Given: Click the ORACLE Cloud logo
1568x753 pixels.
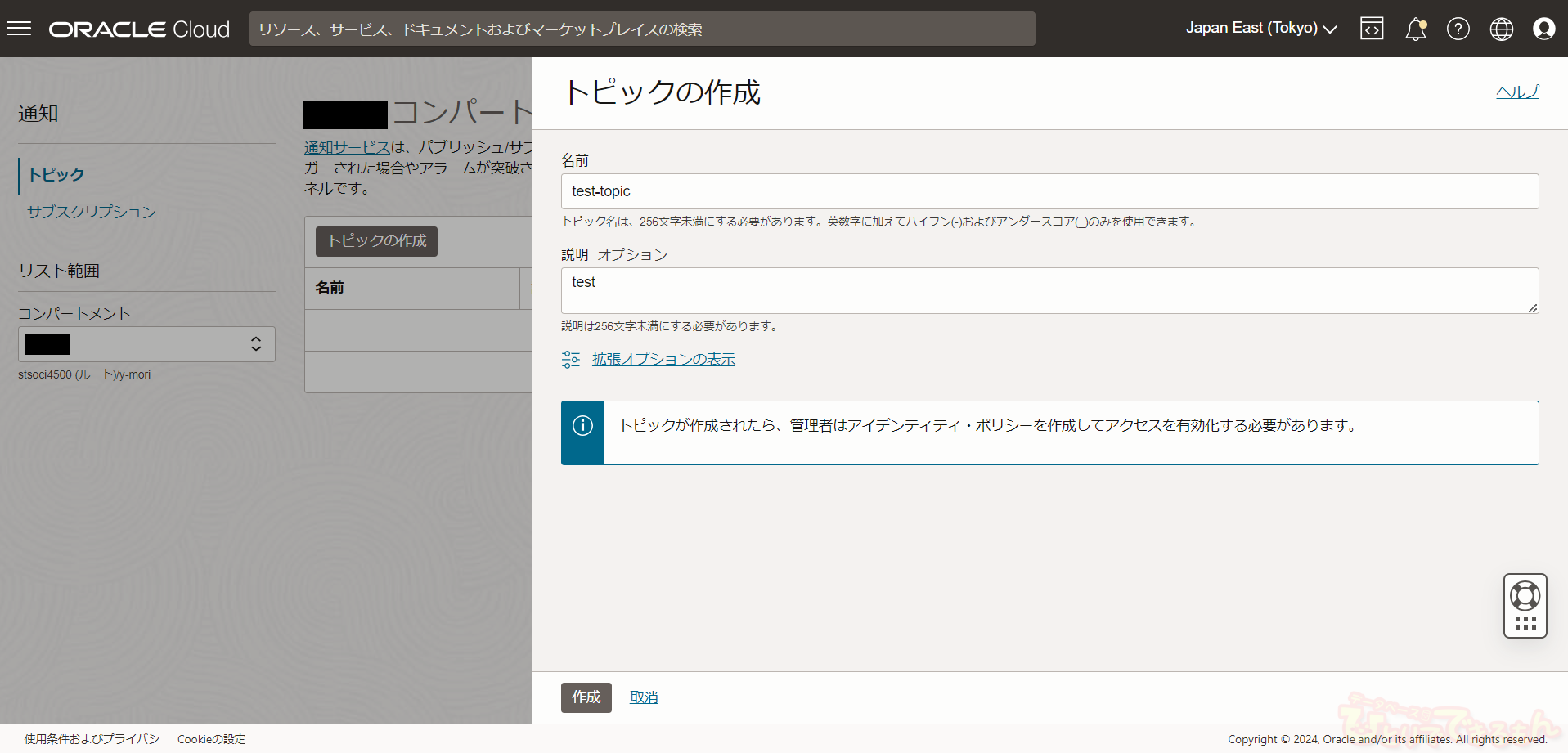Looking at the screenshot, I should pyautogui.click(x=139, y=29).
